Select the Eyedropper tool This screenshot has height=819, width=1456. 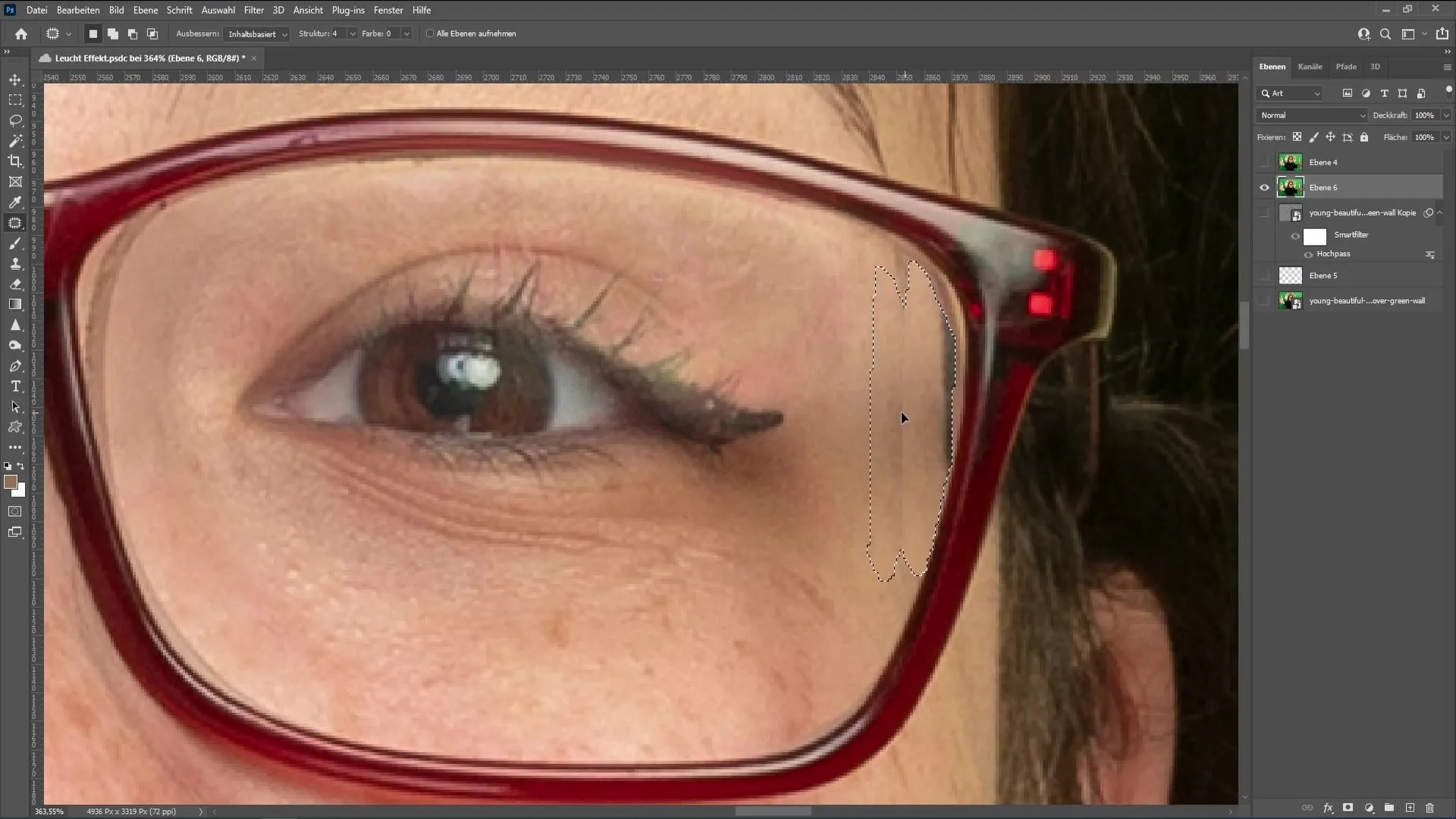pos(15,202)
